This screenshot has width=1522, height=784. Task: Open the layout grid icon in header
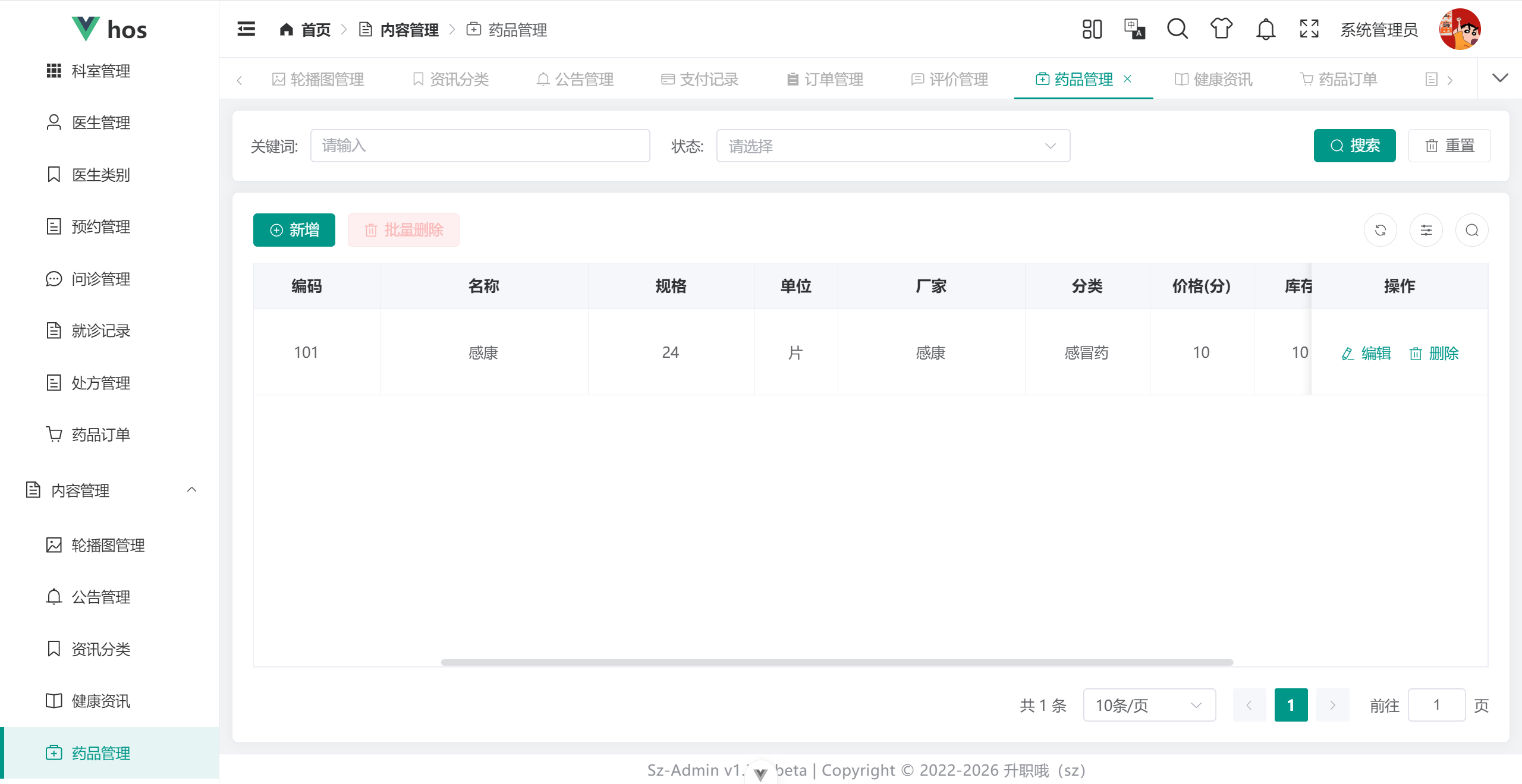coord(1092,29)
